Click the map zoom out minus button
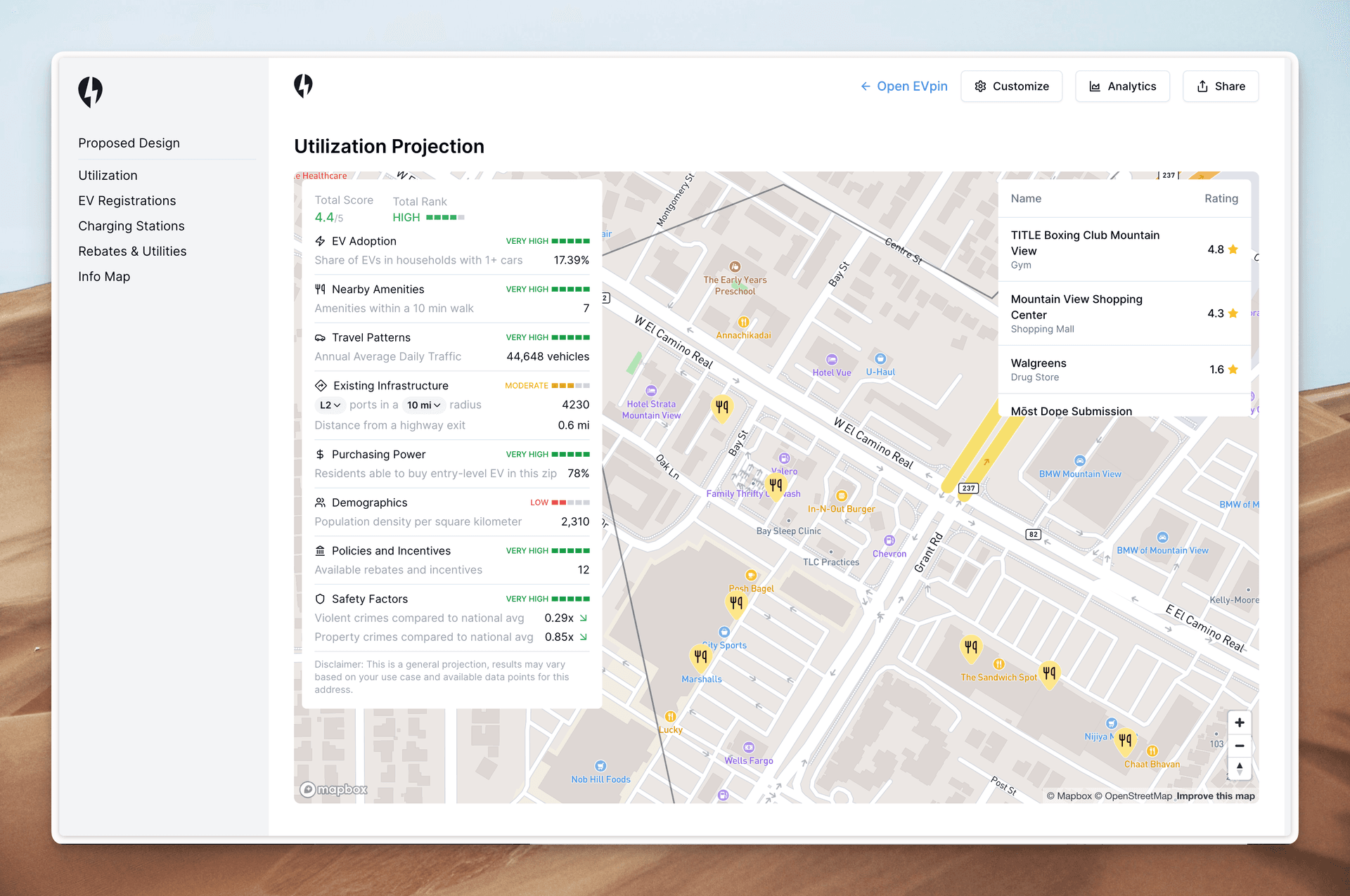The width and height of the screenshot is (1350, 896). point(1240,746)
